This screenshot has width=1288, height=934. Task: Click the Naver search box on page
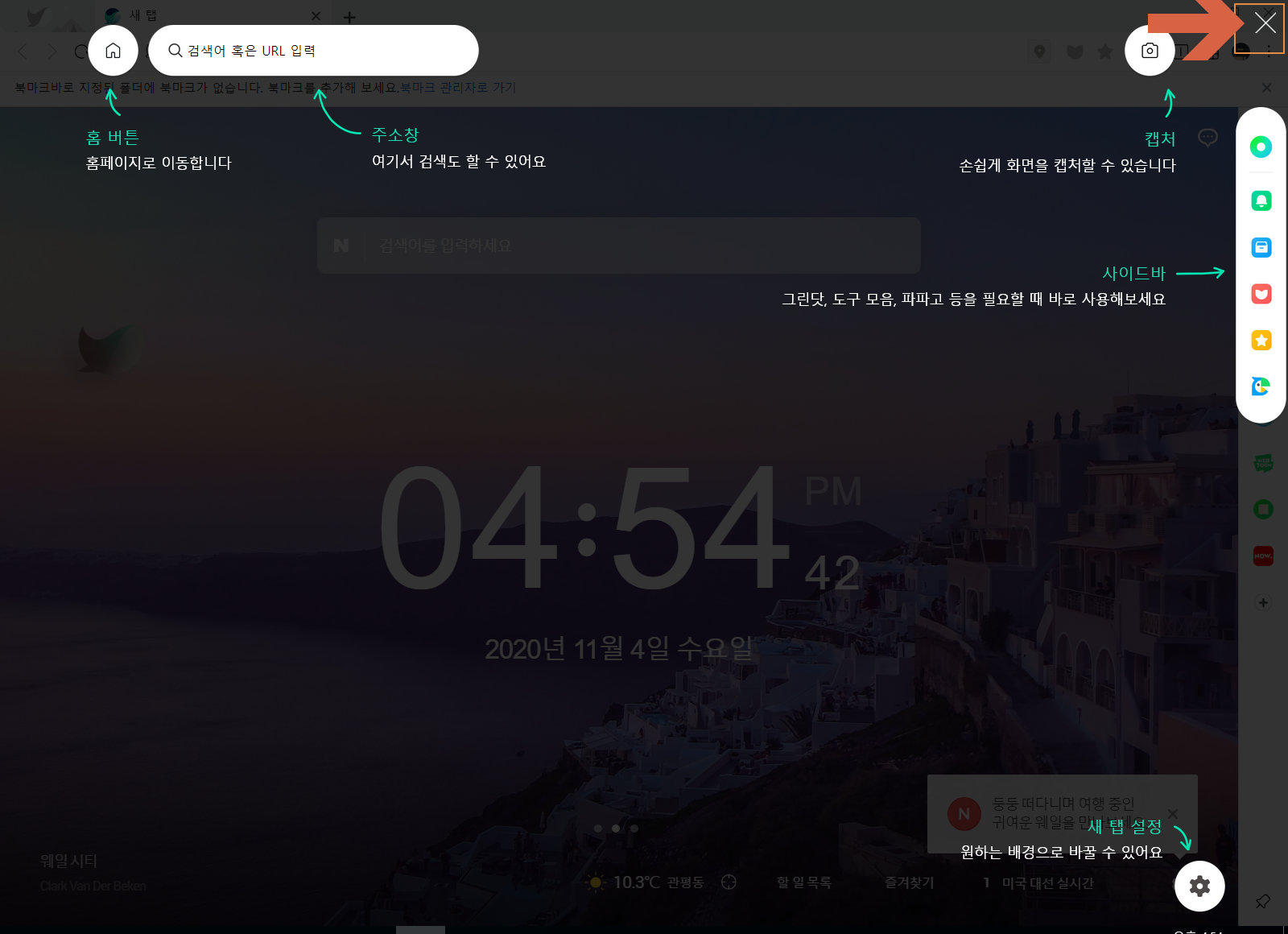[x=618, y=246]
